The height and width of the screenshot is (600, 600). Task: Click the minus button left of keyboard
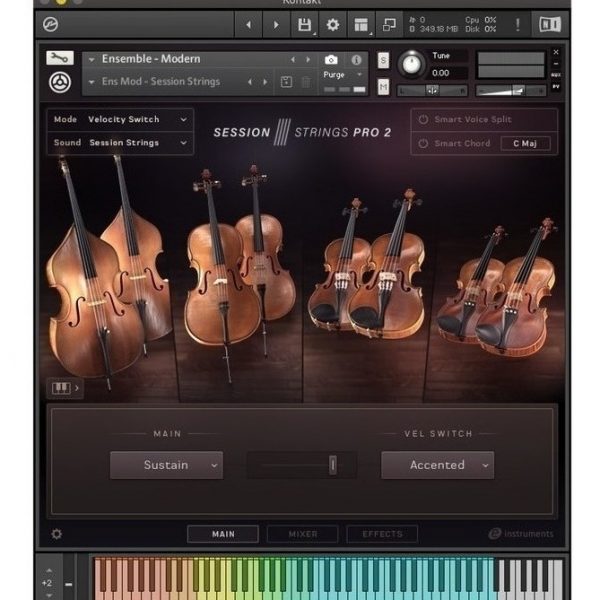pos(69,584)
